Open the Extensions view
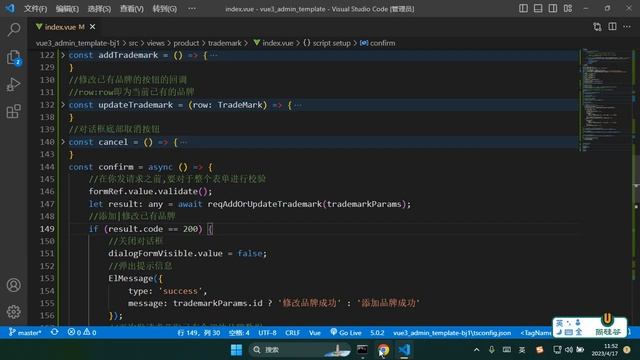The width and height of the screenshot is (640, 360). pos(13,111)
